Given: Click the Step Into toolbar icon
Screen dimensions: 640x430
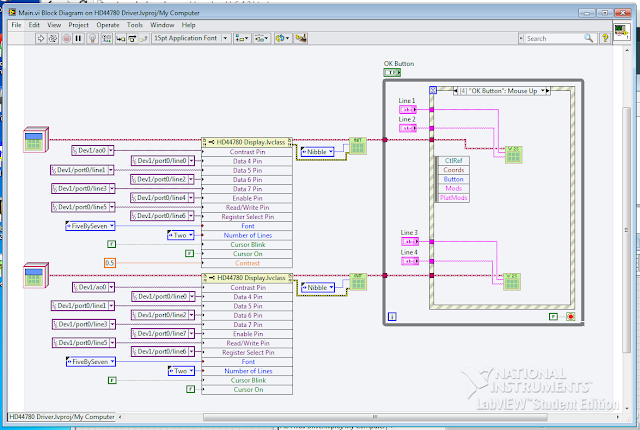Looking at the screenshot, I should coord(120,38).
